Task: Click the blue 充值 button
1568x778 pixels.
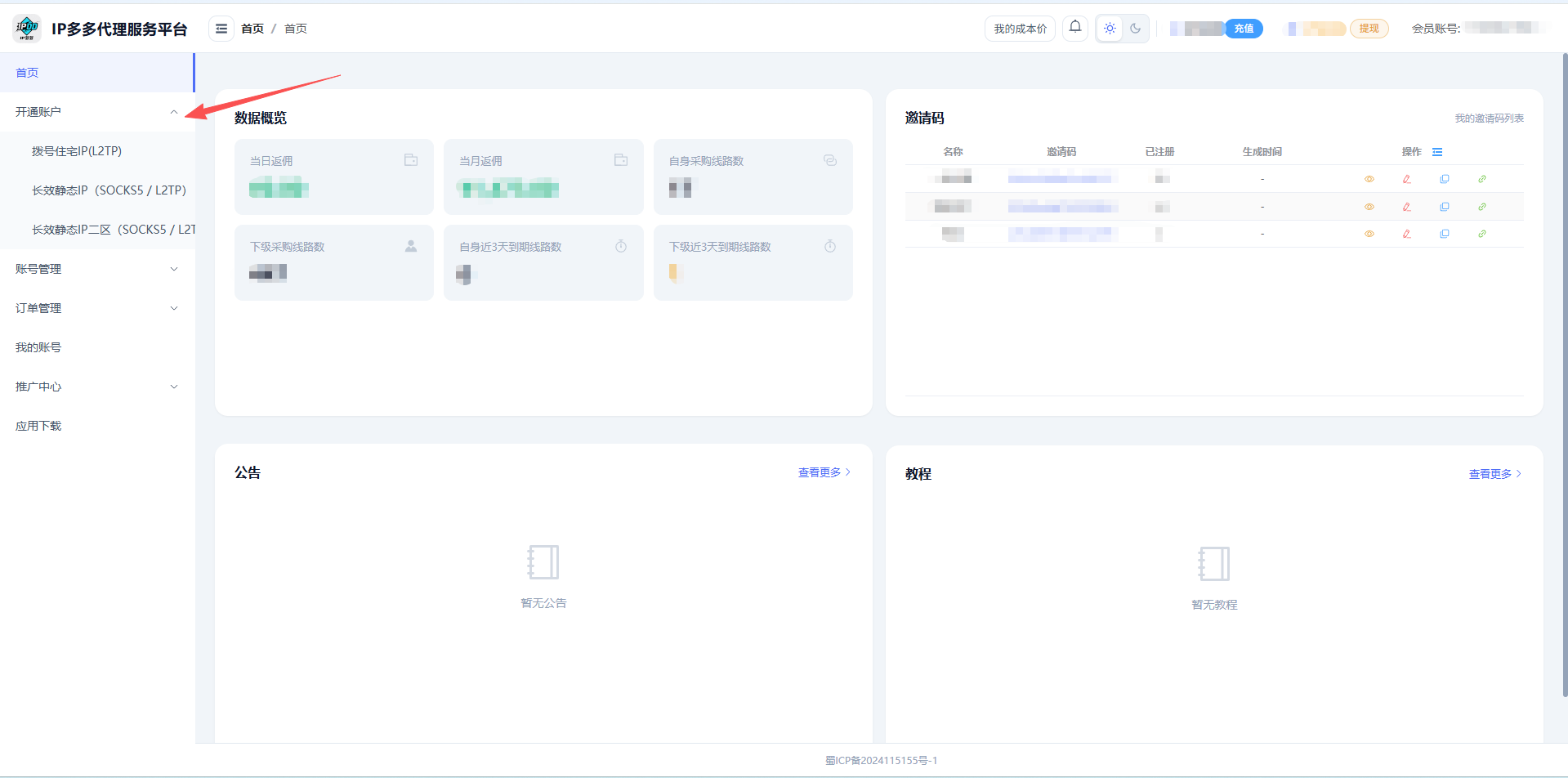Action: 1244,29
